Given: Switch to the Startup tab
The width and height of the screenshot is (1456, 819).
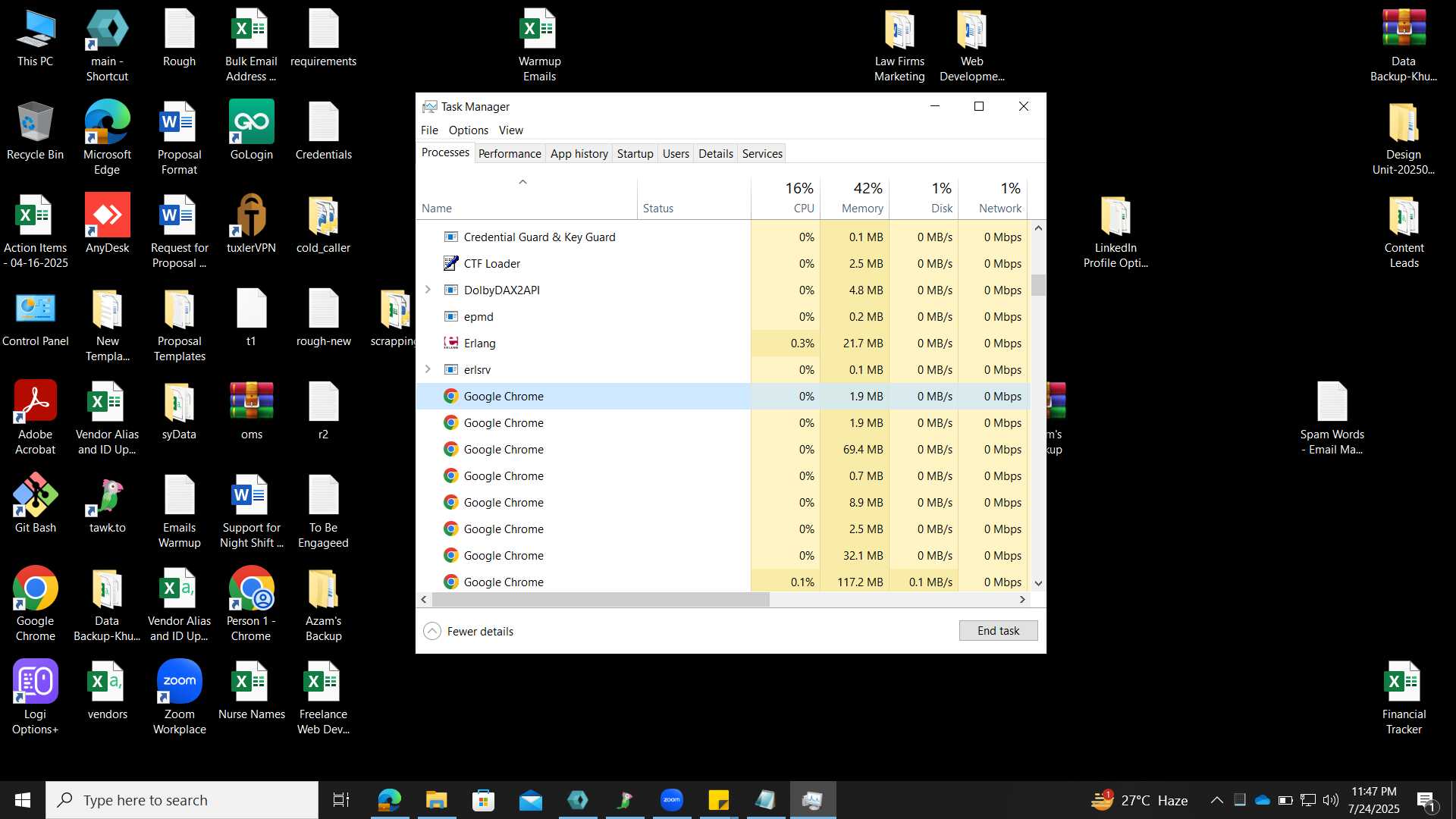Looking at the screenshot, I should pos(635,153).
